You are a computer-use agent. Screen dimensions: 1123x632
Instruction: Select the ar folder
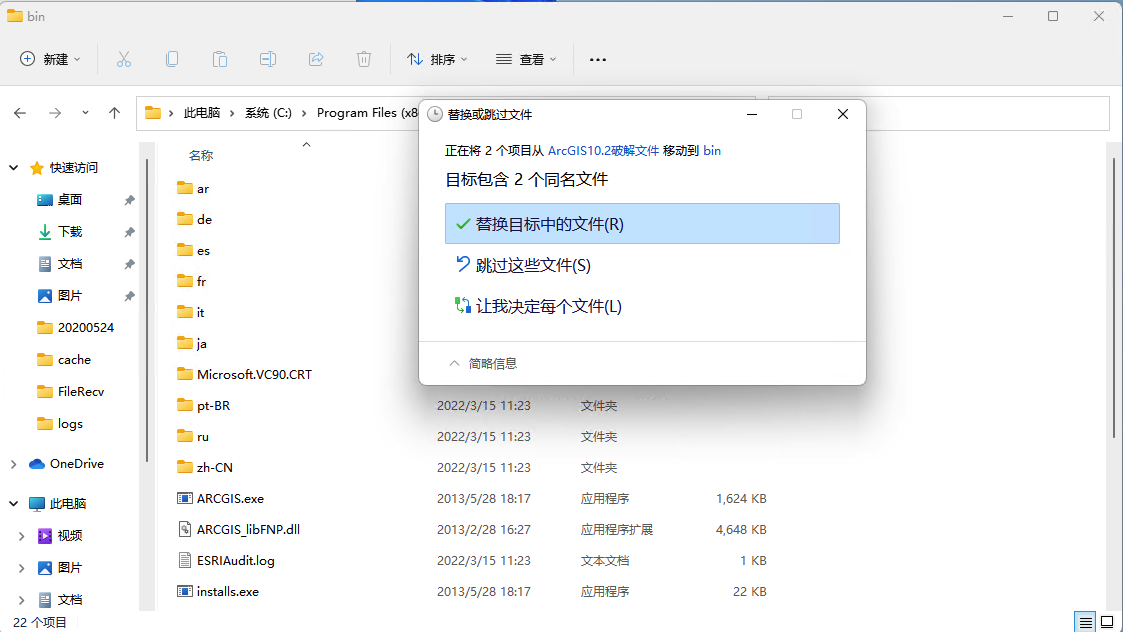[x=203, y=188]
